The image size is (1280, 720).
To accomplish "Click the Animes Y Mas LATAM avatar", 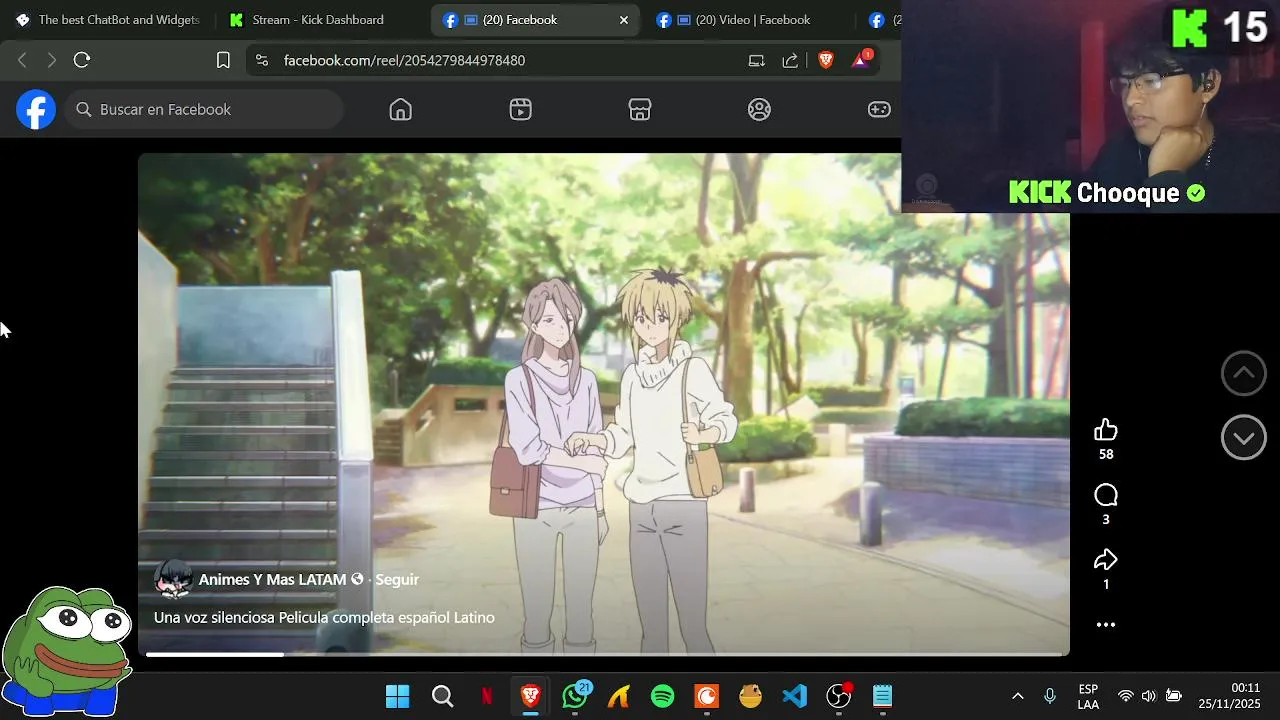I will 173,579.
